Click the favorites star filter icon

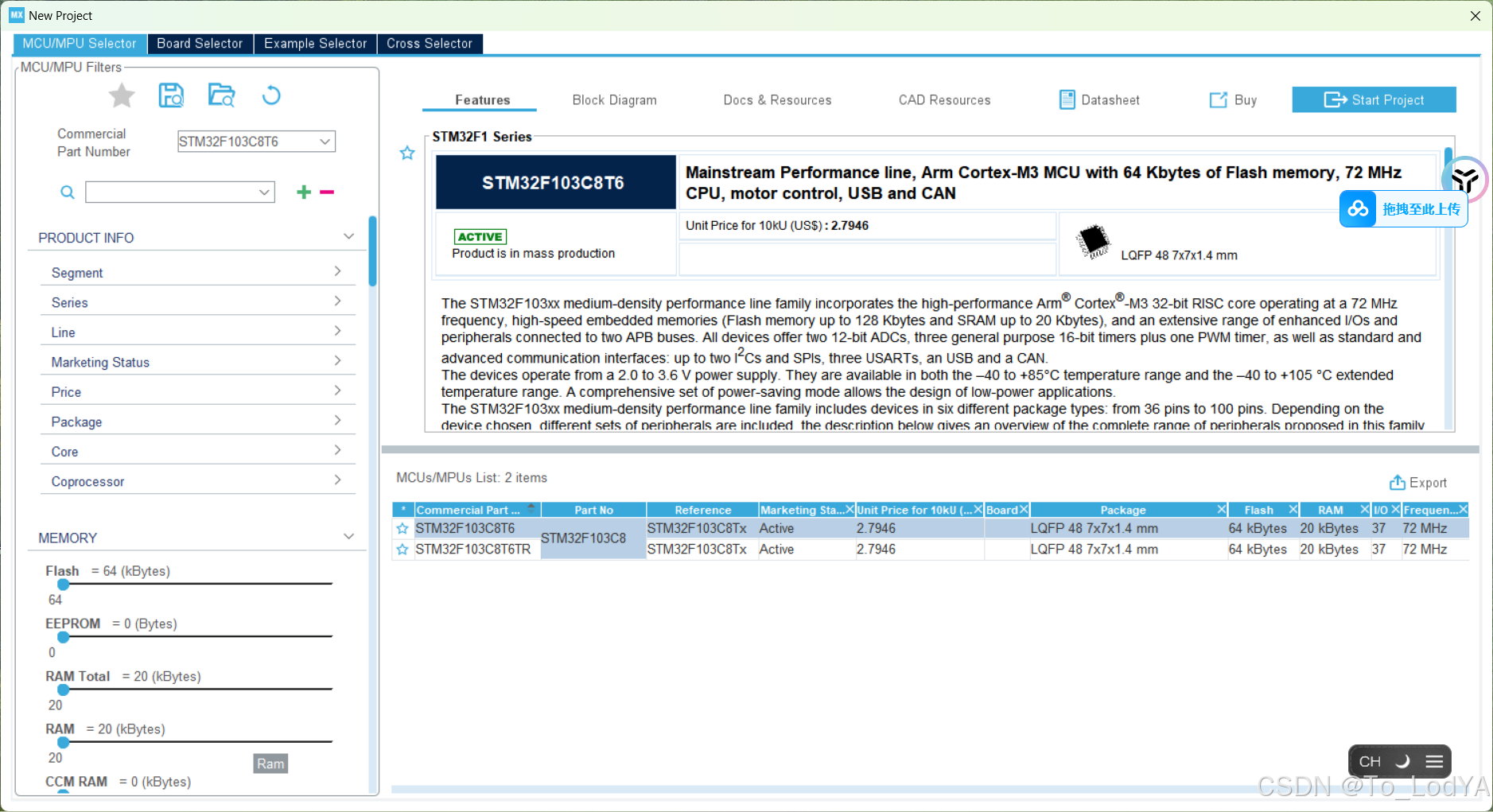point(122,95)
